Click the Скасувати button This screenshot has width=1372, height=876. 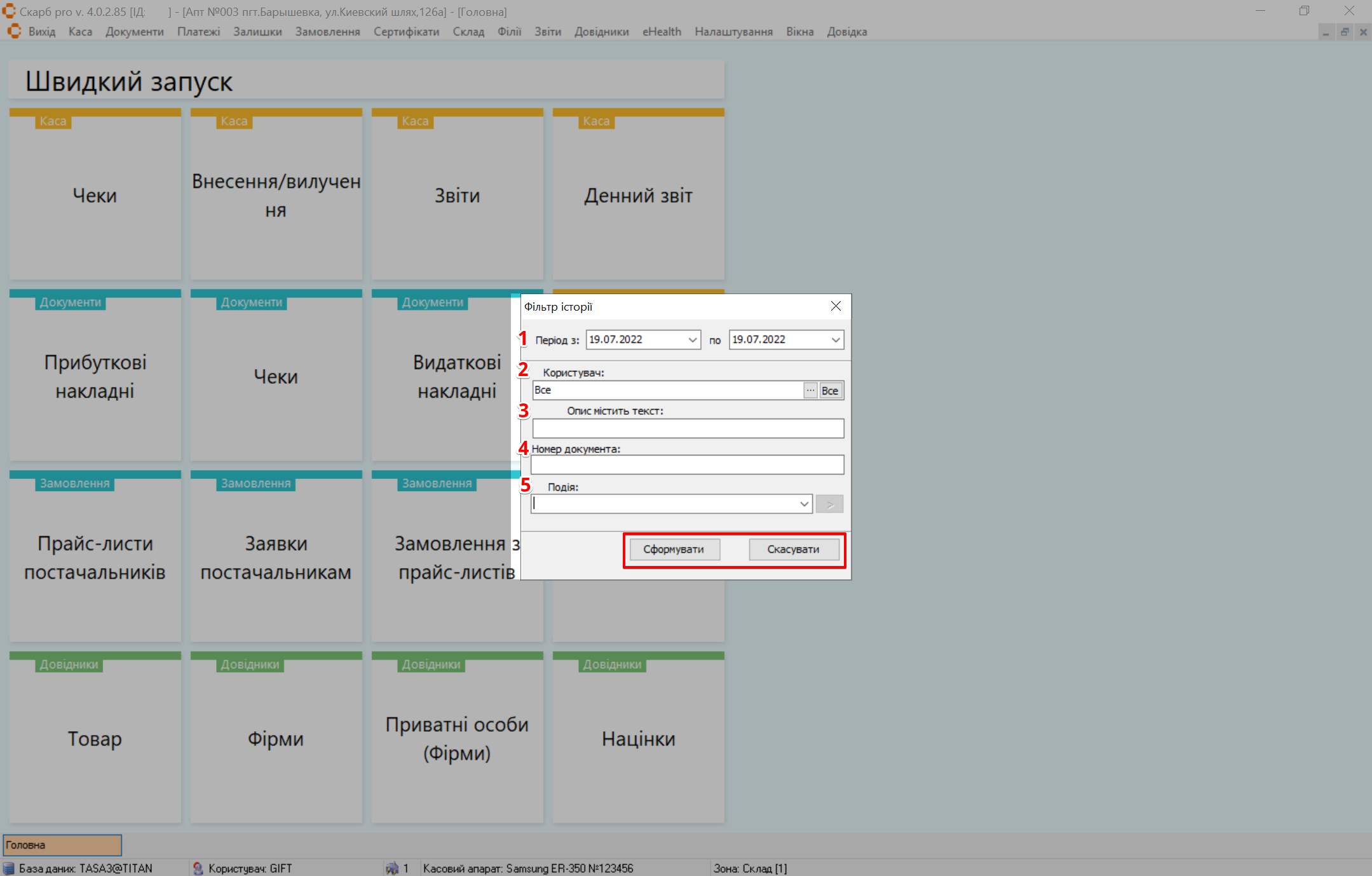click(793, 549)
